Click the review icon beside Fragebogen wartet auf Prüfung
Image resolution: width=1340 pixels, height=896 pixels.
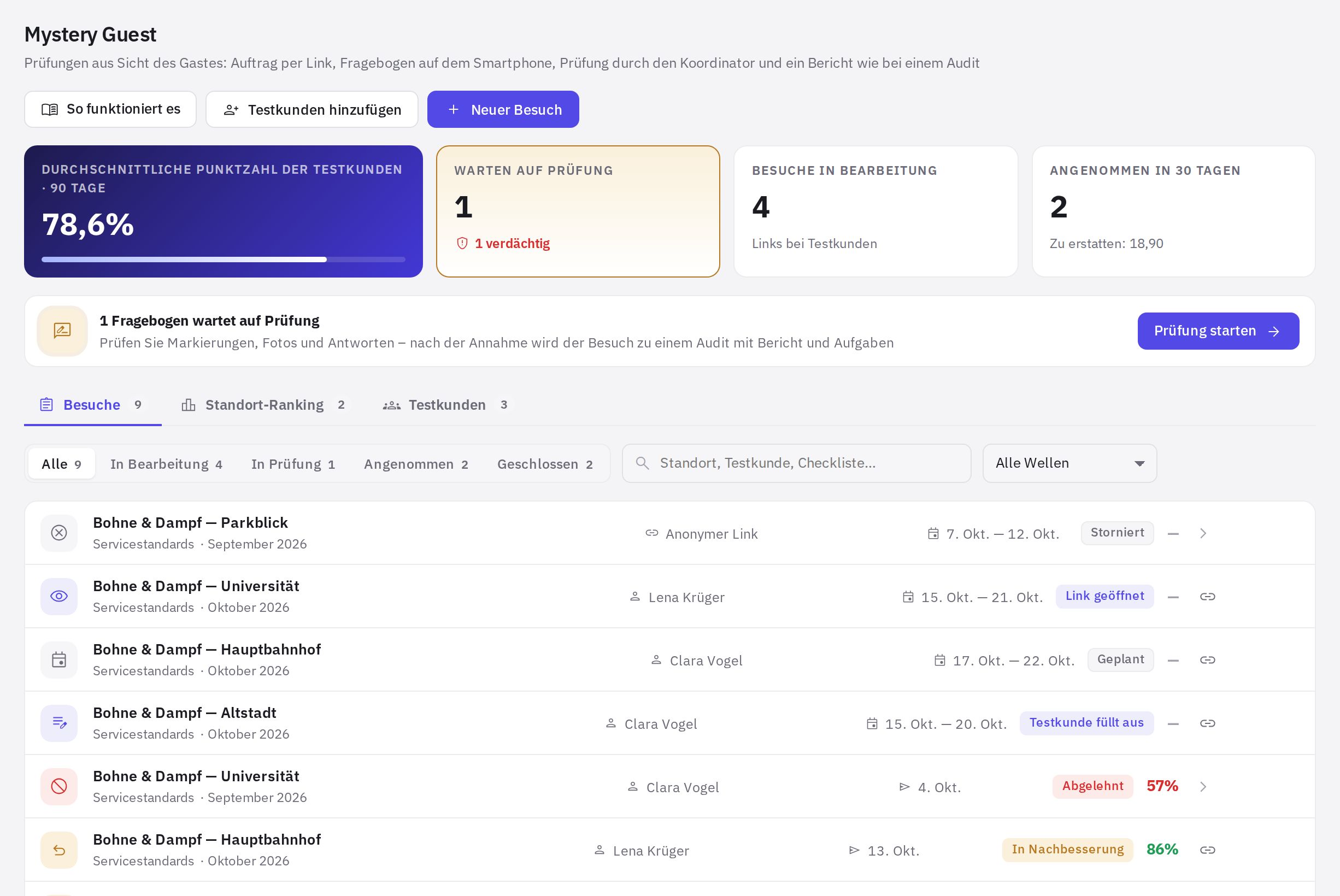point(62,331)
